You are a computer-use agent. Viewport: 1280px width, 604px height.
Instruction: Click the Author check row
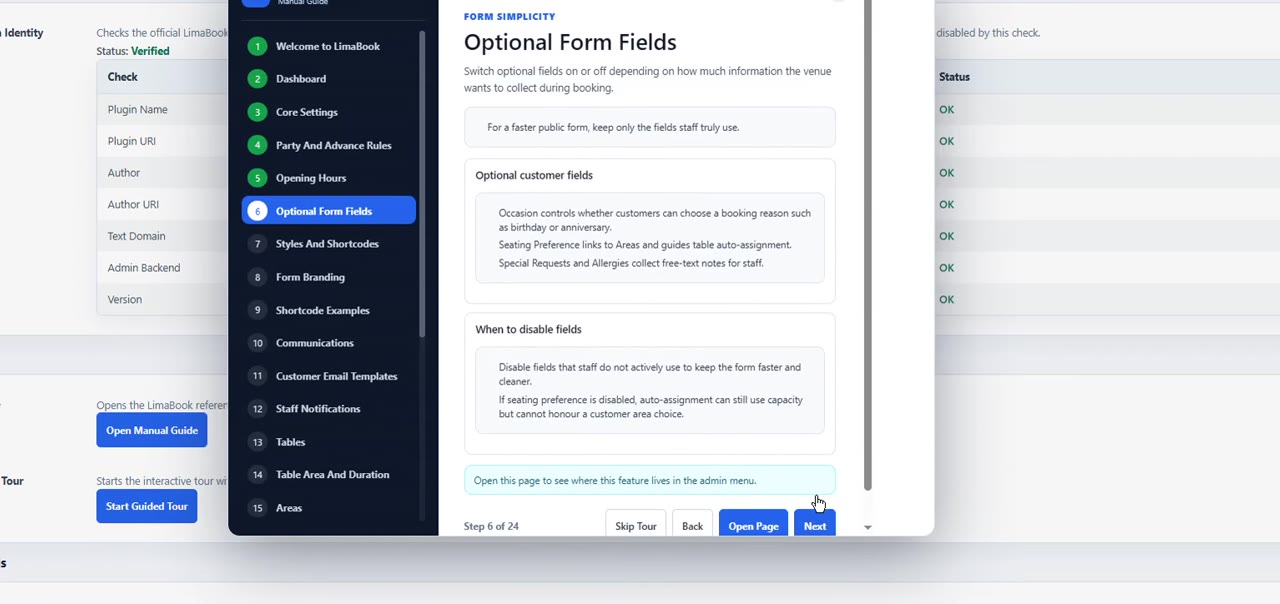[x=163, y=173]
